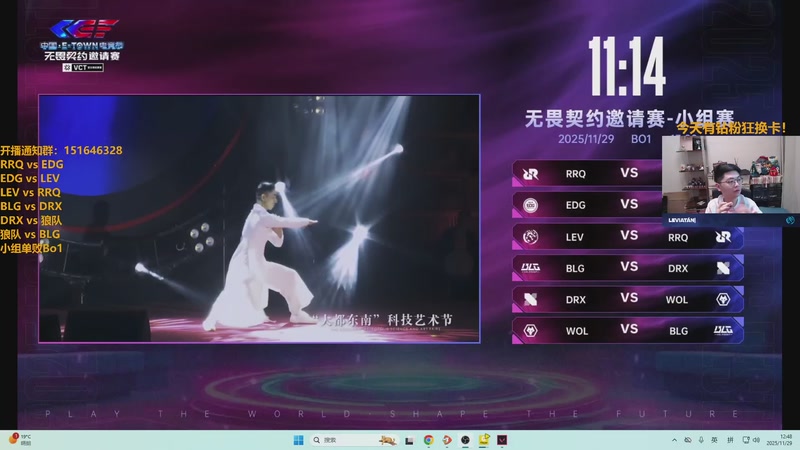This screenshot has width=800, height=450.
Task: Click overlay text 狼队 vs BLG
Action: click(30, 234)
